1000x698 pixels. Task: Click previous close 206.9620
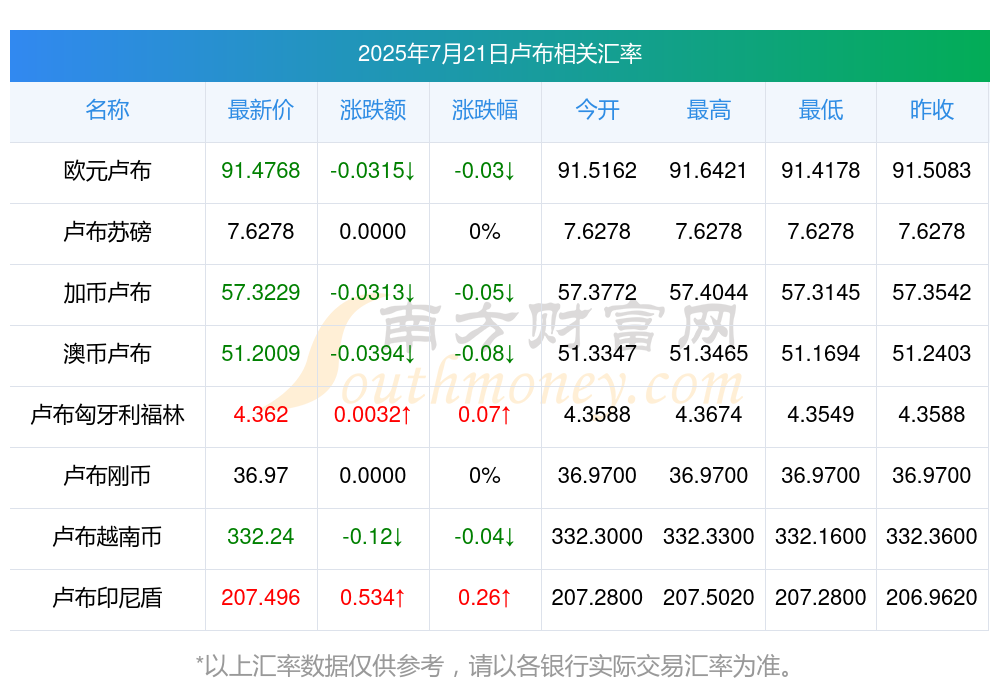coord(932,597)
